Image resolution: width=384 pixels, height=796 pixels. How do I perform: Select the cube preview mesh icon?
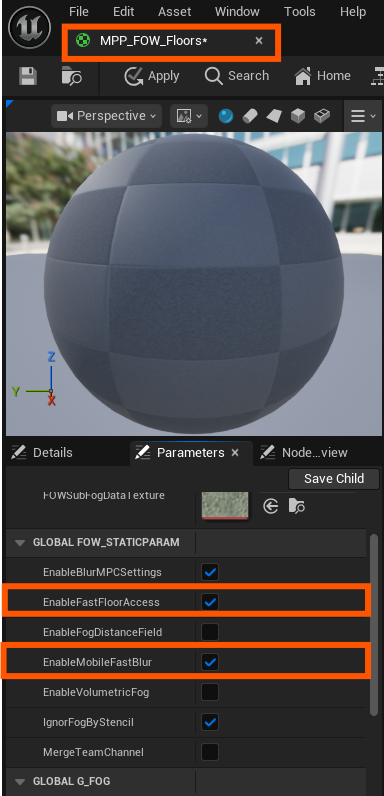point(298,116)
